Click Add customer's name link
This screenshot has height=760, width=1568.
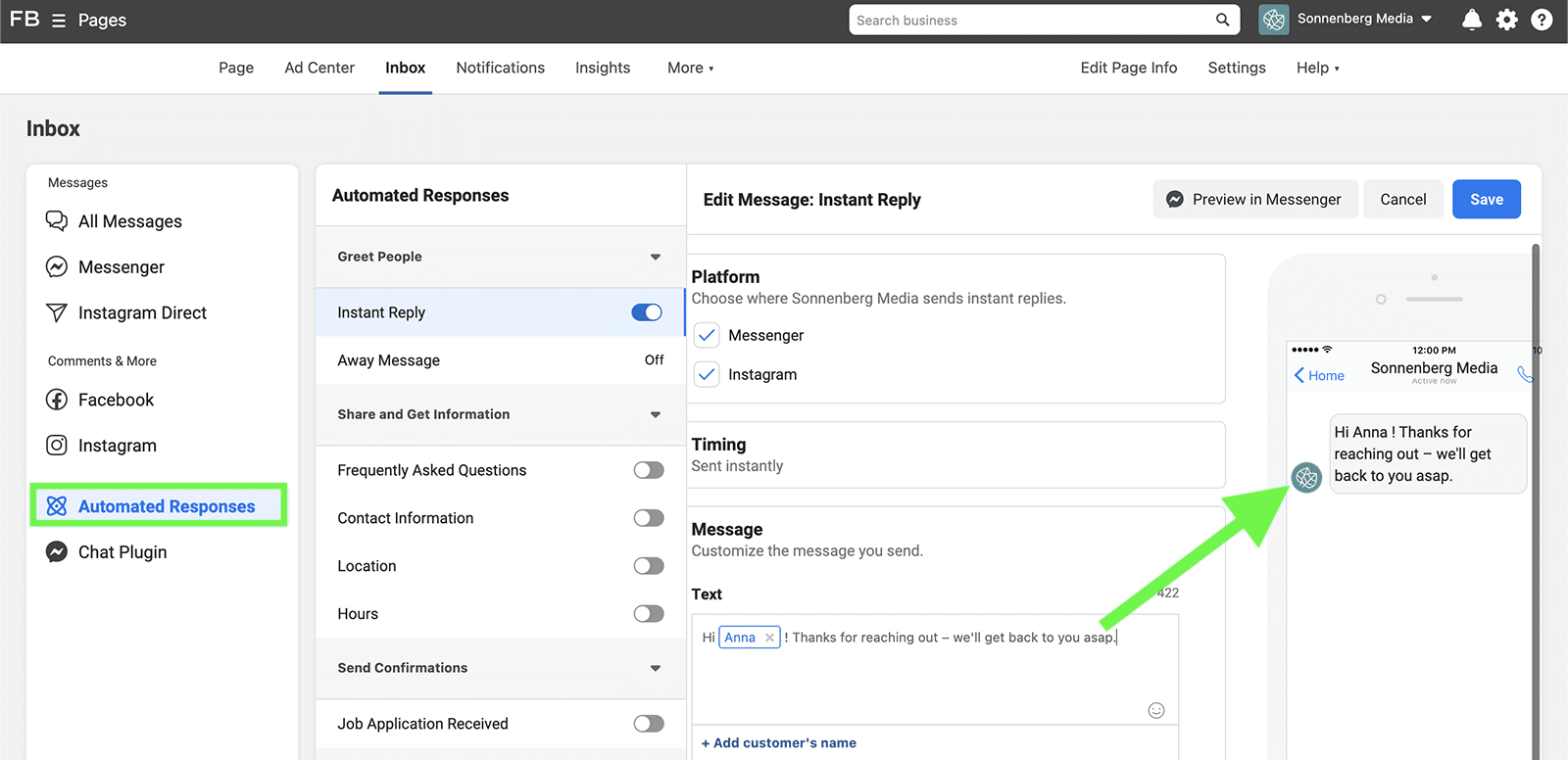pyautogui.click(x=779, y=743)
